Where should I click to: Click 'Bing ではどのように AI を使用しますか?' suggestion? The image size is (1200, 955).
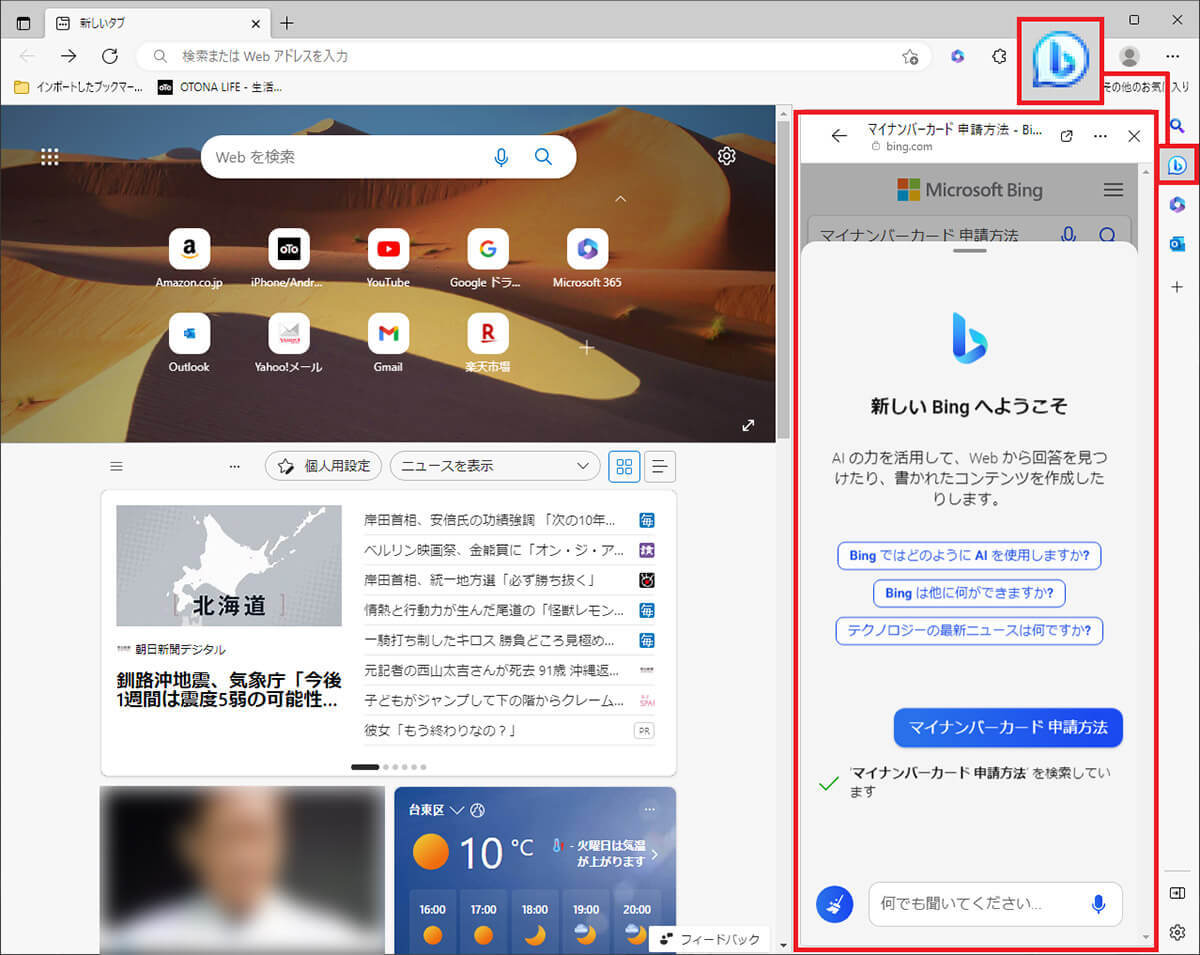[x=969, y=555]
